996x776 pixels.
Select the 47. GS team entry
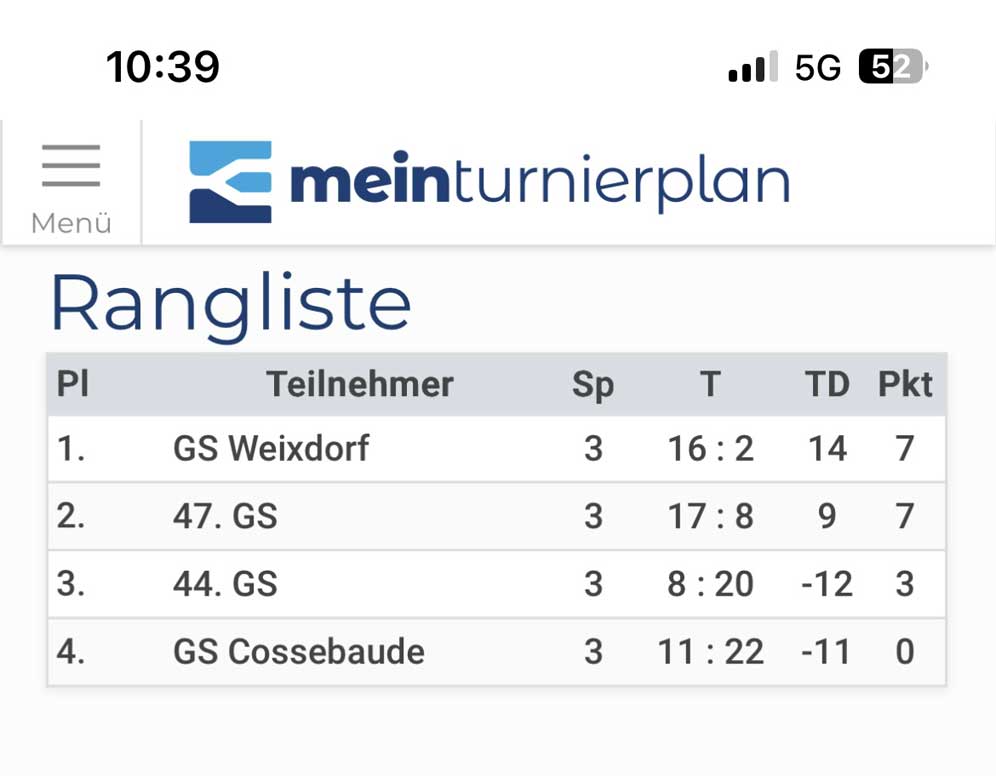(225, 516)
